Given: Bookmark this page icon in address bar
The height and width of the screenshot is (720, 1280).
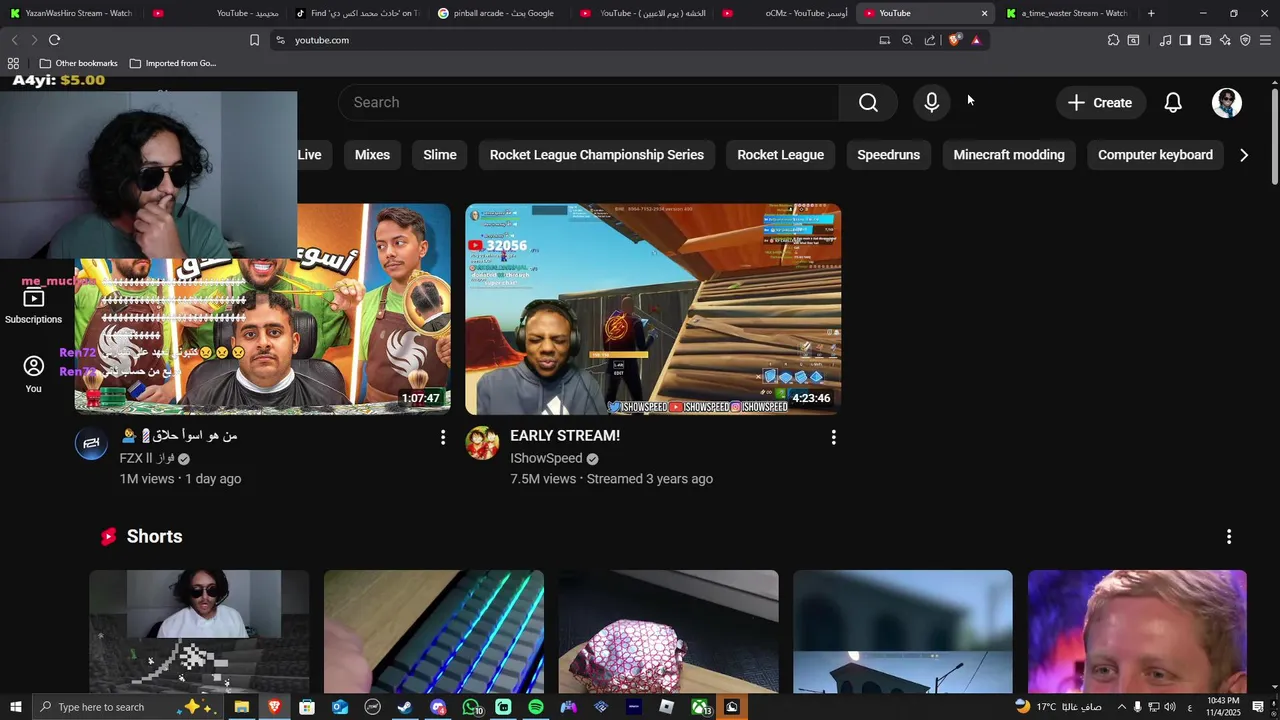Looking at the screenshot, I should pos(254,40).
